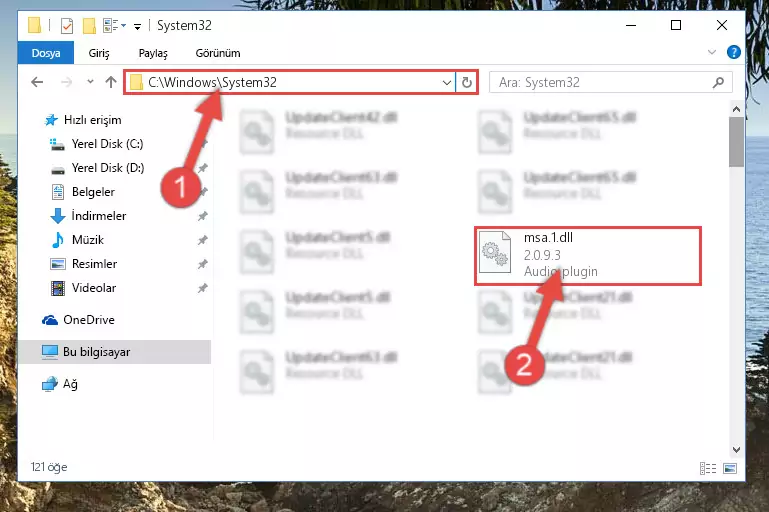This screenshot has height=512, width=769.
Task: Toggle the pin beside Videolar
Action: (x=203, y=288)
